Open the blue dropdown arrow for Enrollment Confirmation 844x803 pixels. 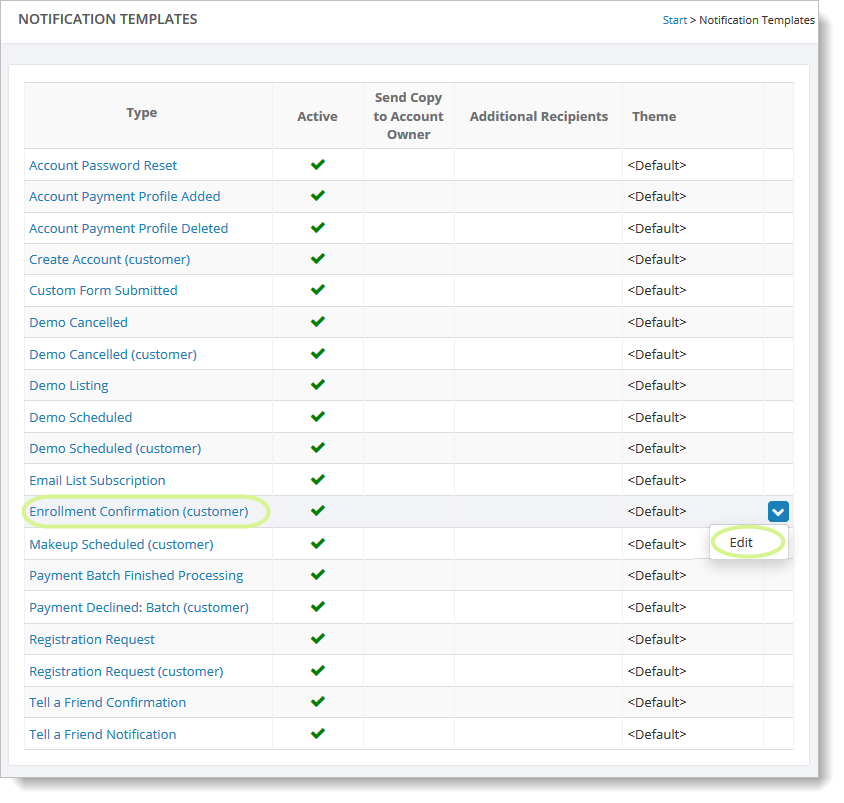[x=778, y=511]
